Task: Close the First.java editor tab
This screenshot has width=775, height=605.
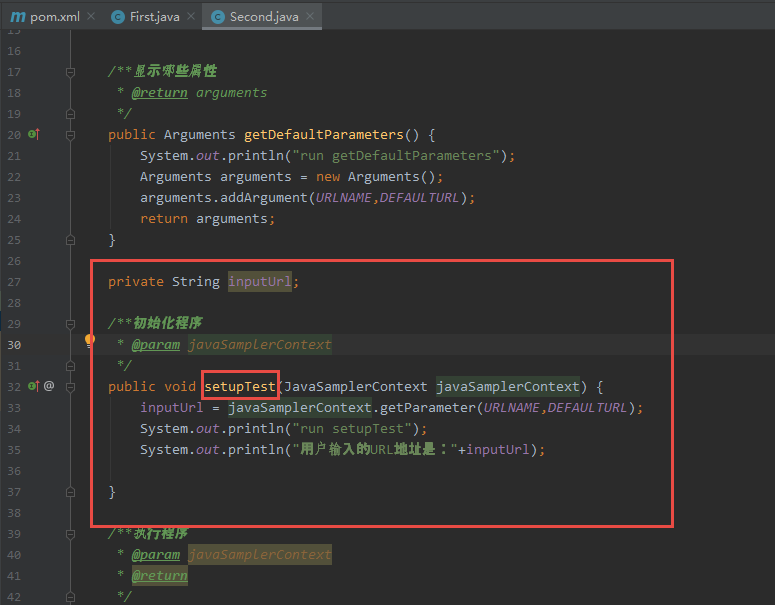Action: 189,17
